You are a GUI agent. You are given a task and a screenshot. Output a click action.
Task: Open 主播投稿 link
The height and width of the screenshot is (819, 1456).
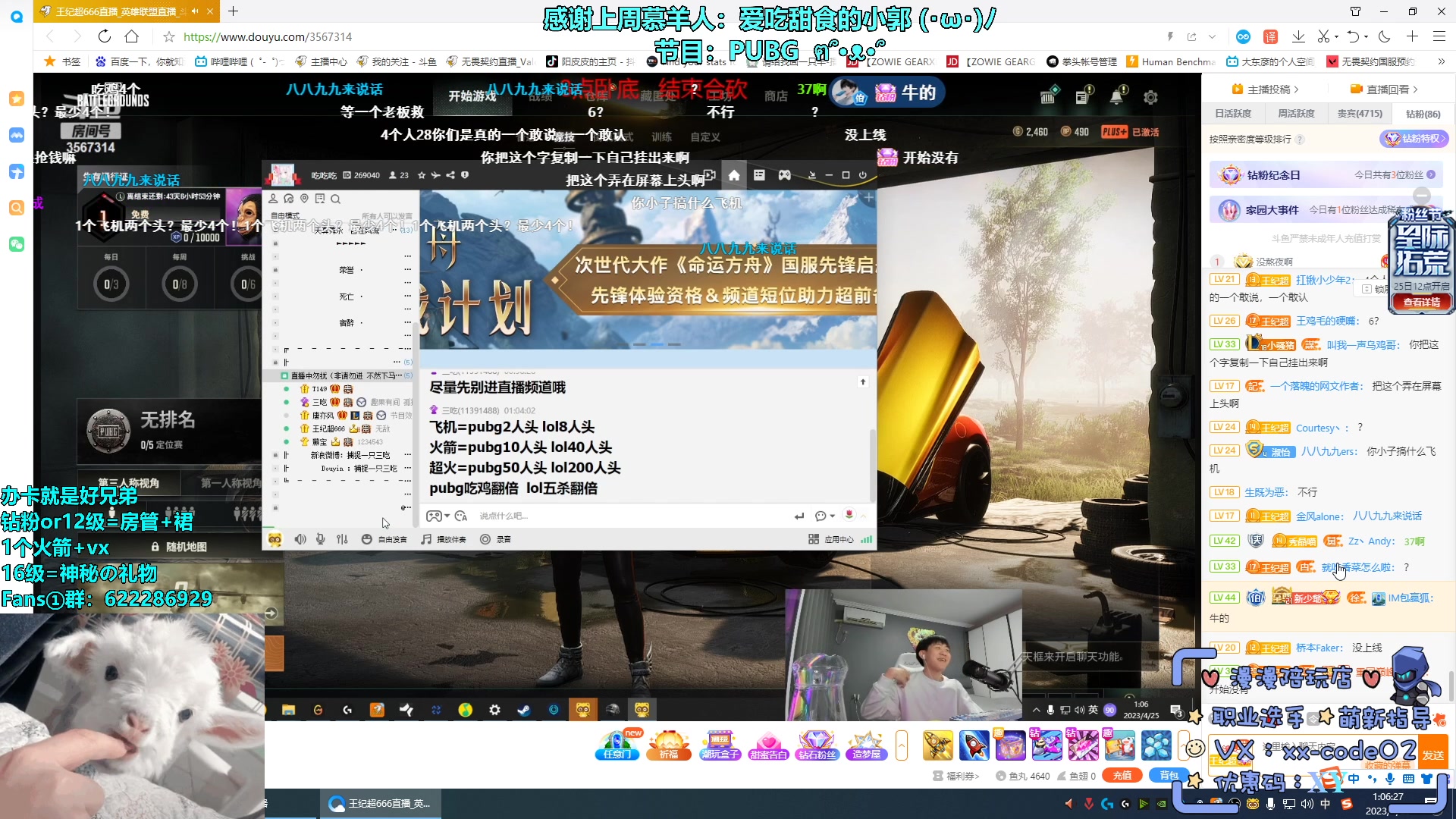[1266, 89]
